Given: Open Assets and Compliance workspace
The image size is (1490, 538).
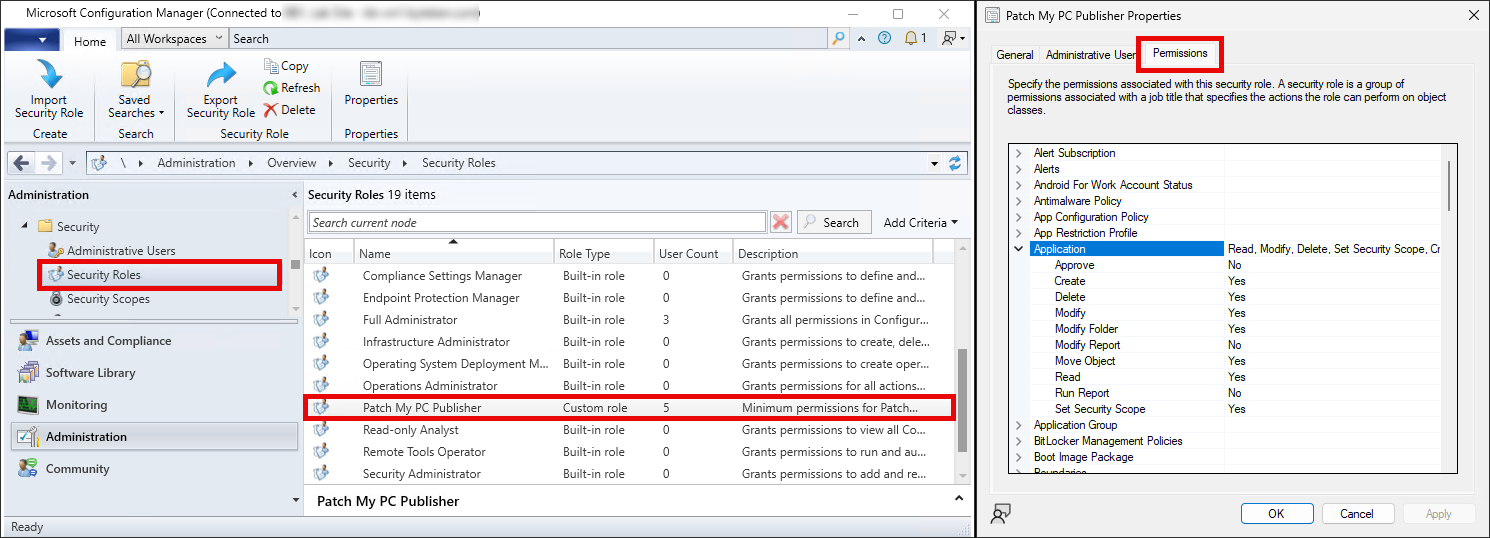Looking at the screenshot, I should click(154, 341).
